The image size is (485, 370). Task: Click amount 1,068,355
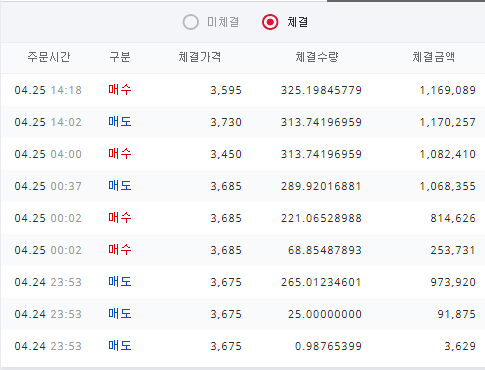(448, 186)
